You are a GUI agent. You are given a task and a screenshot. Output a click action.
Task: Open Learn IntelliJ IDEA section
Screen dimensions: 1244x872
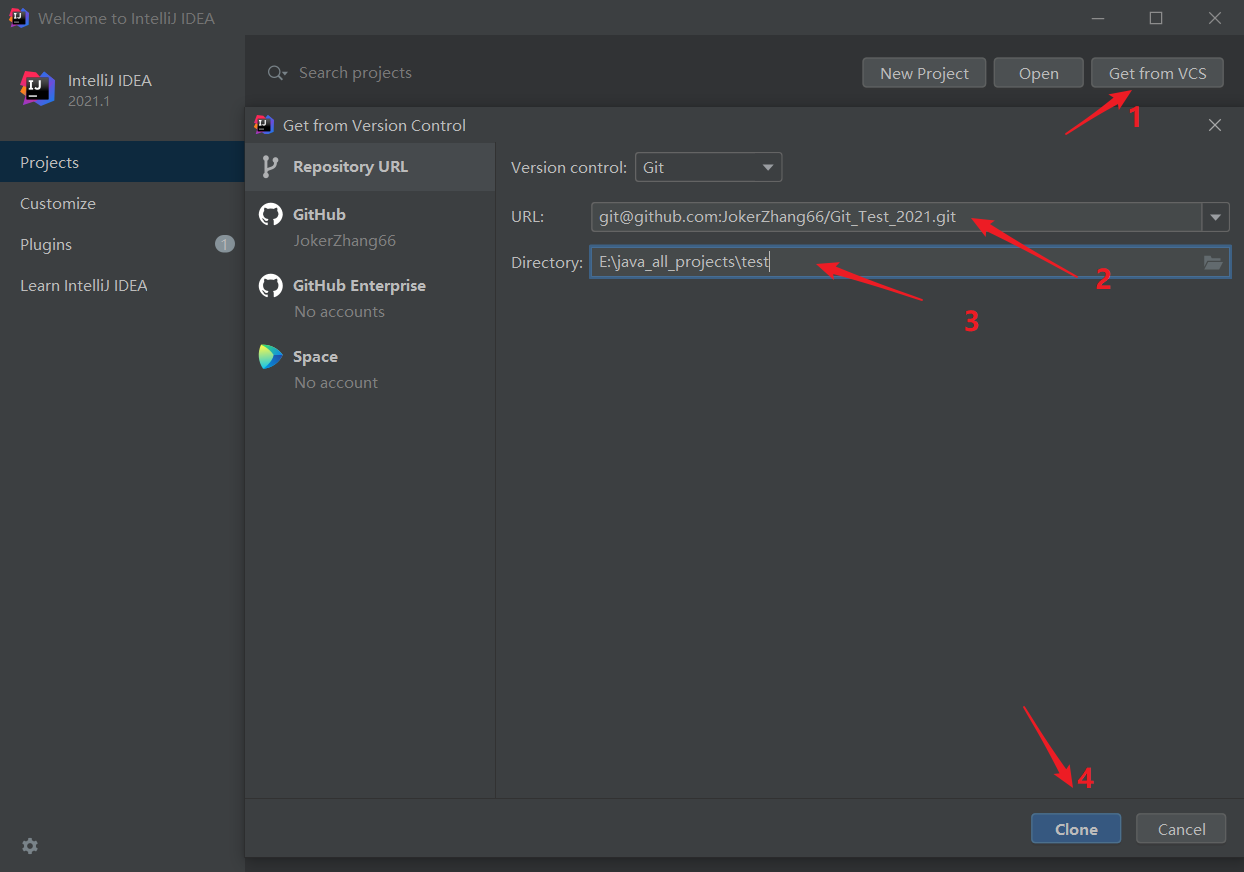click(x=84, y=285)
